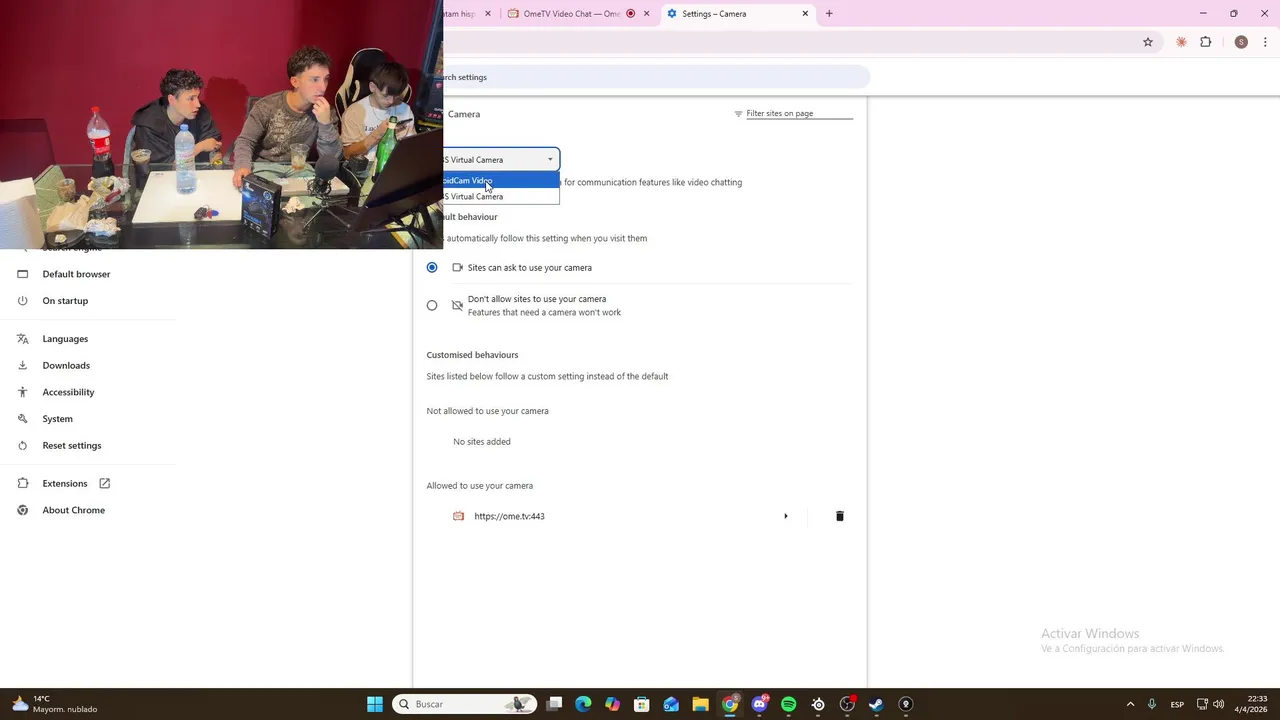Click the Reset settings clock icon

click(22, 446)
